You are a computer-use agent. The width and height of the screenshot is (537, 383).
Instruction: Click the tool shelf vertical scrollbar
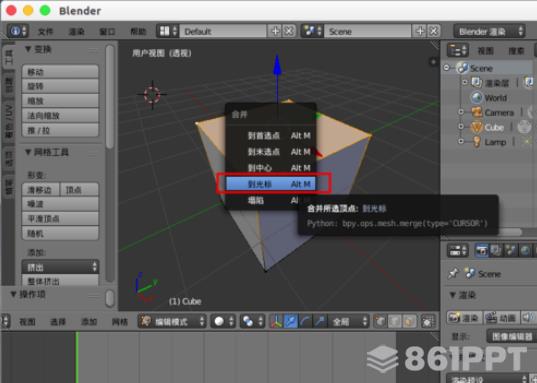[x=110, y=97]
